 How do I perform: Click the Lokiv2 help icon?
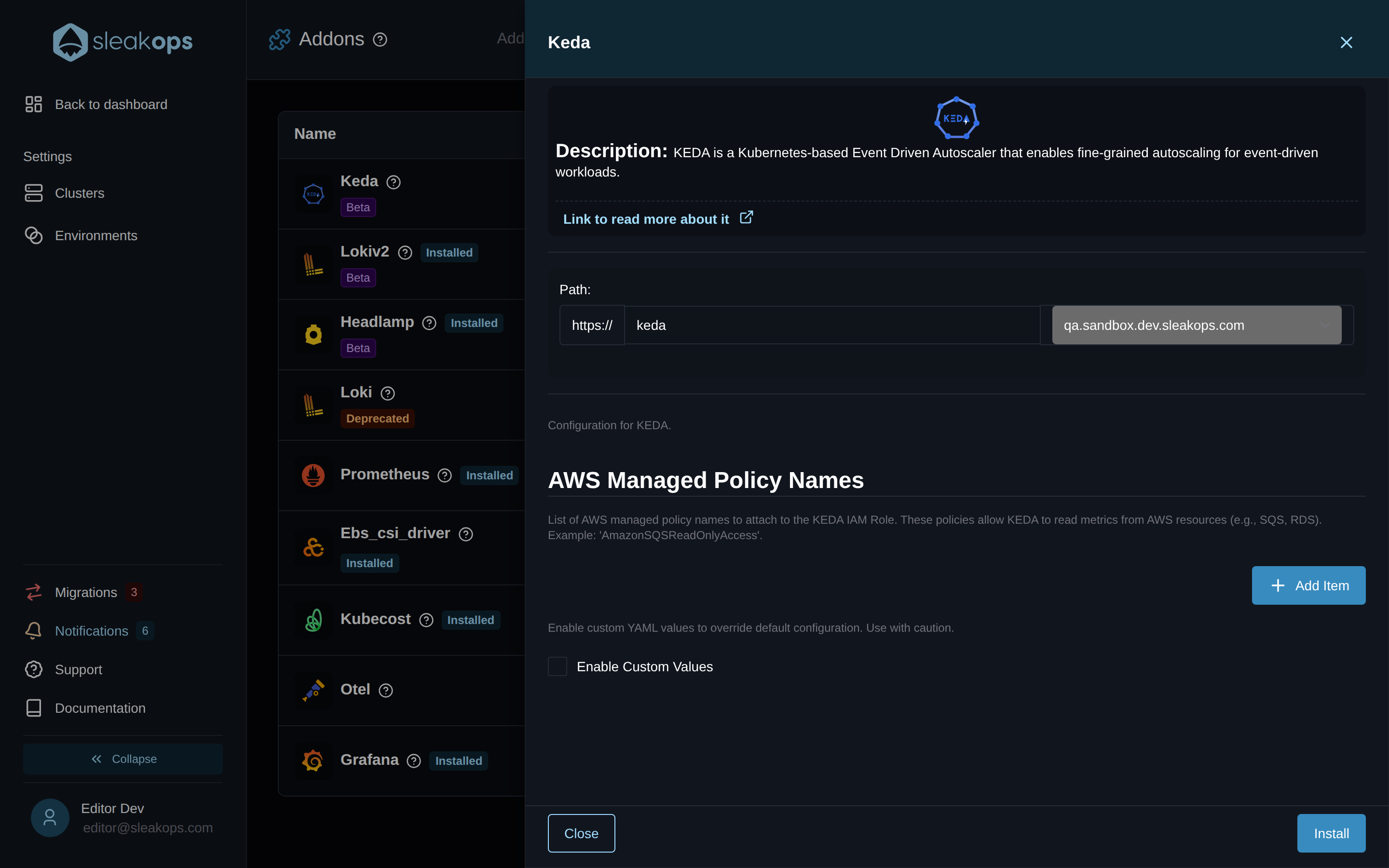click(x=405, y=253)
